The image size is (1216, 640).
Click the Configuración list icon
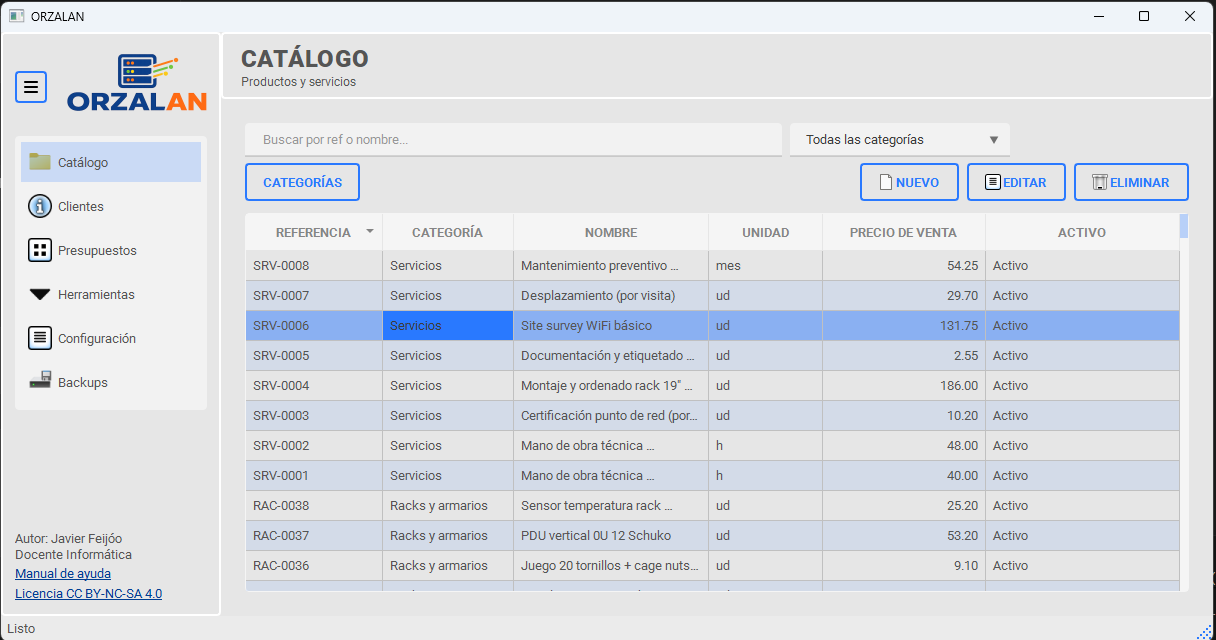40,338
